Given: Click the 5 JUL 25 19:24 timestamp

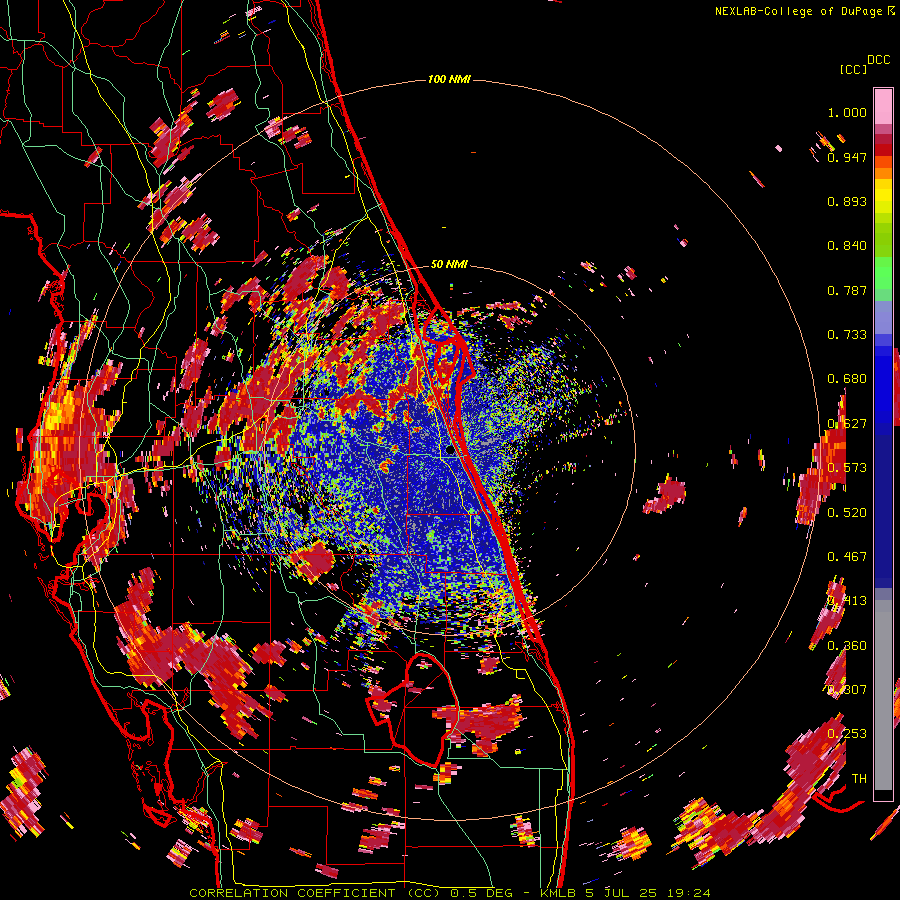Looking at the screenshot, I should pos(648,893).
